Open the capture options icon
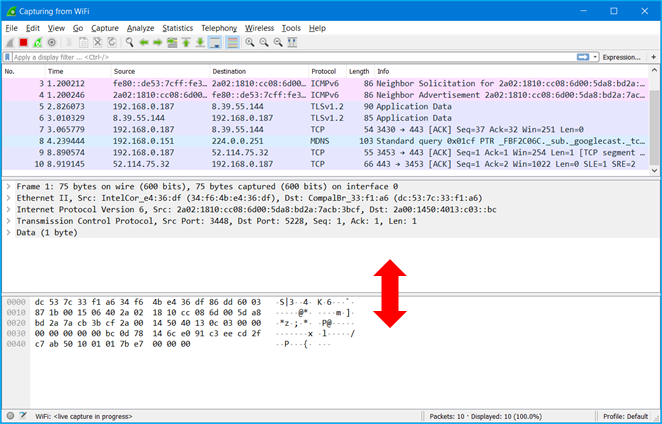 coord(52,42)
